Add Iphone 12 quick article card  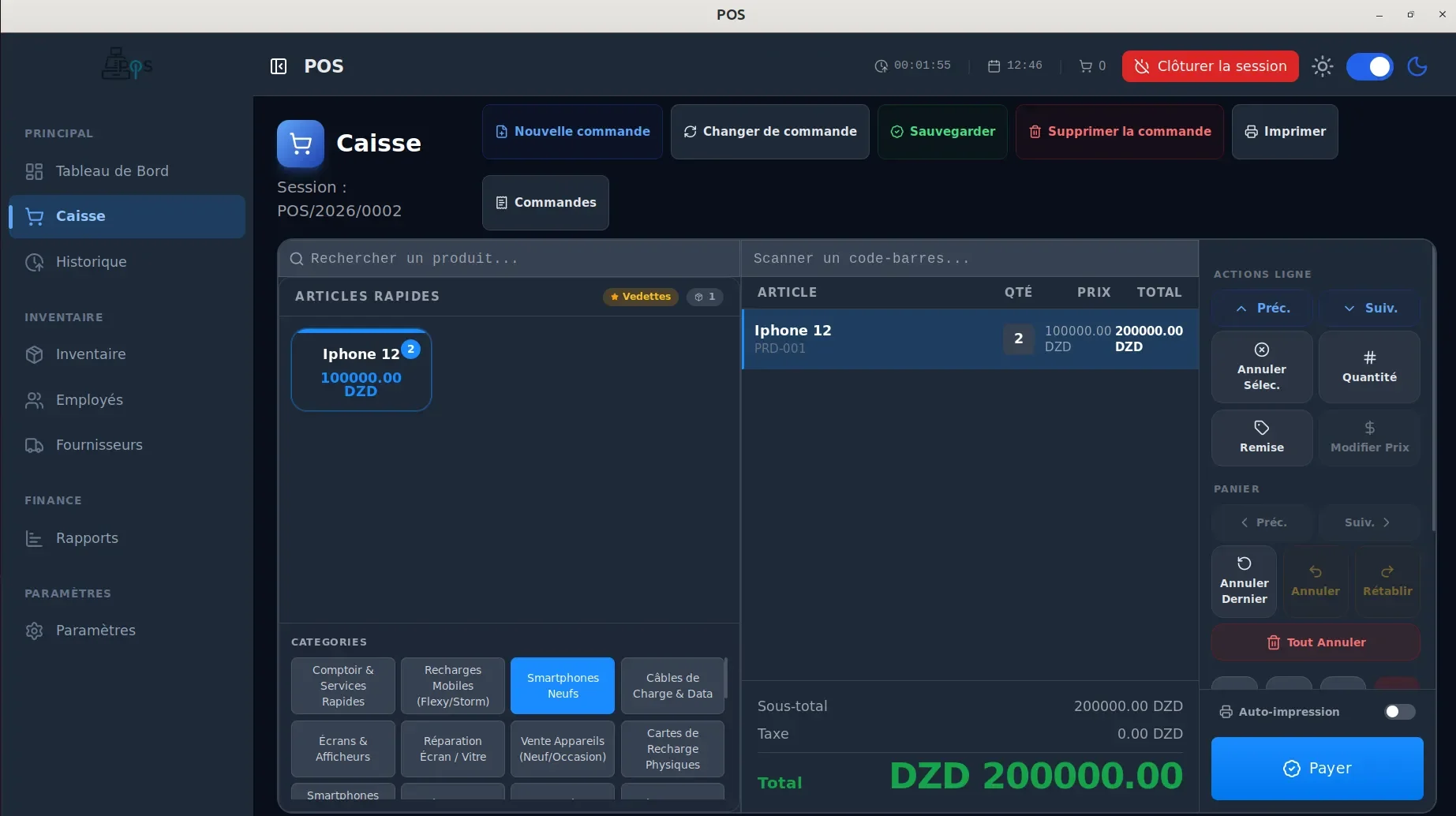click(x=361, y=370)
